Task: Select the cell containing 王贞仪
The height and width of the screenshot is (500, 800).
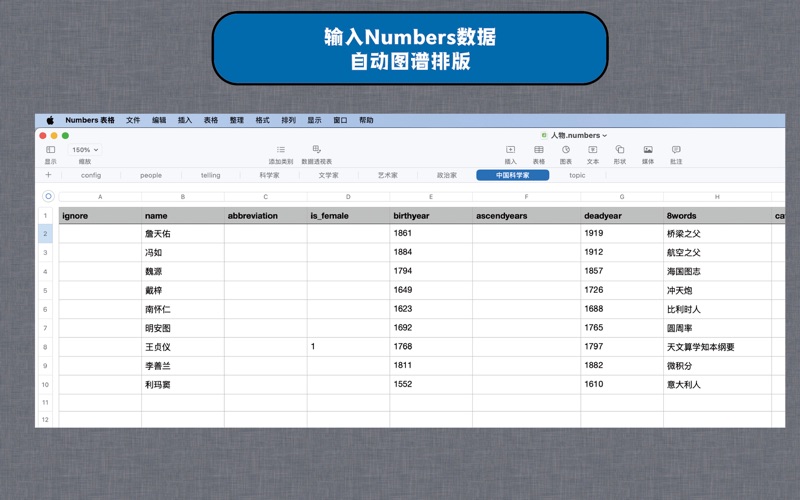Action: point(183,347)
